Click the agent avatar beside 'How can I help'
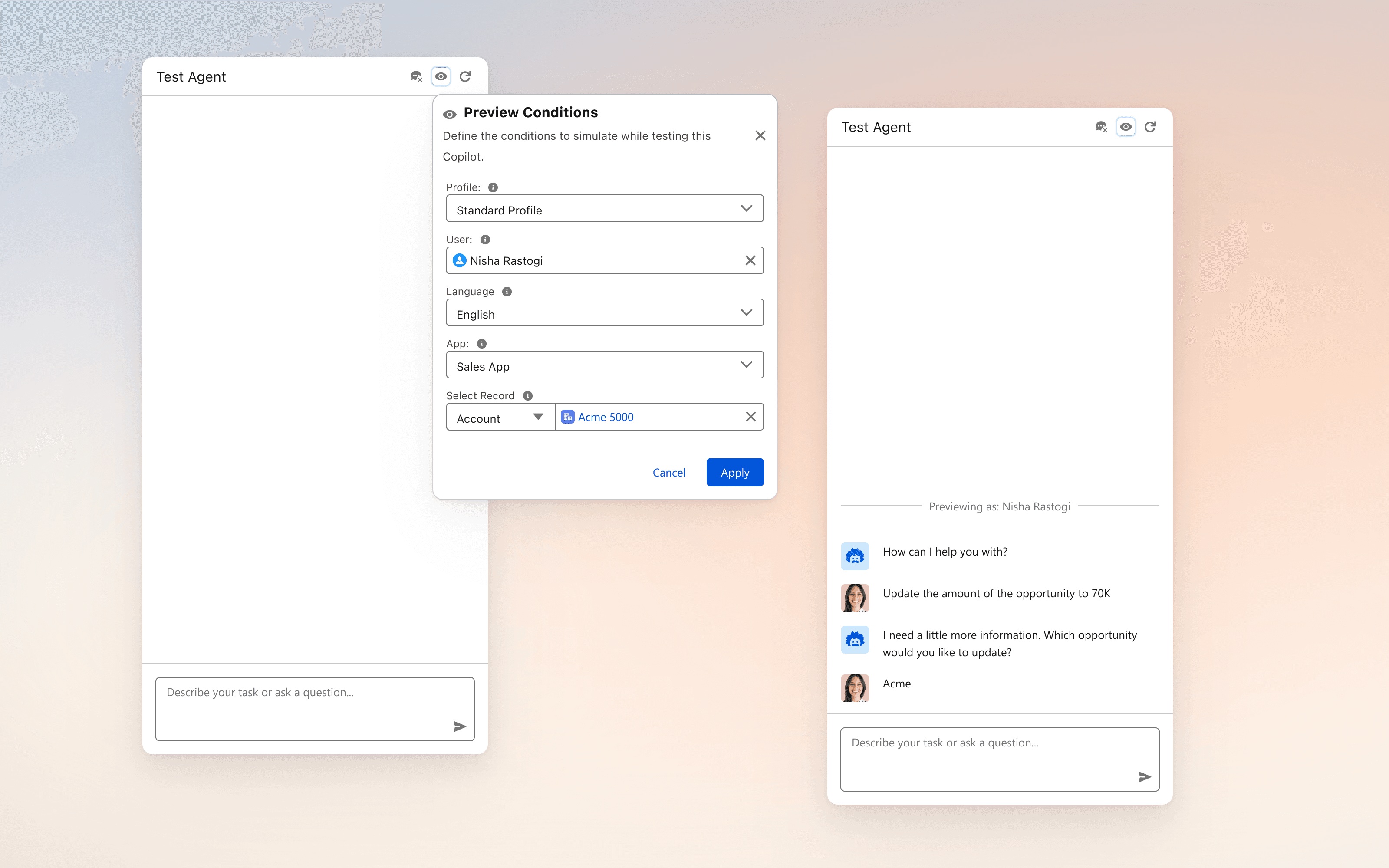The image size is (1389, 868). 855,556
